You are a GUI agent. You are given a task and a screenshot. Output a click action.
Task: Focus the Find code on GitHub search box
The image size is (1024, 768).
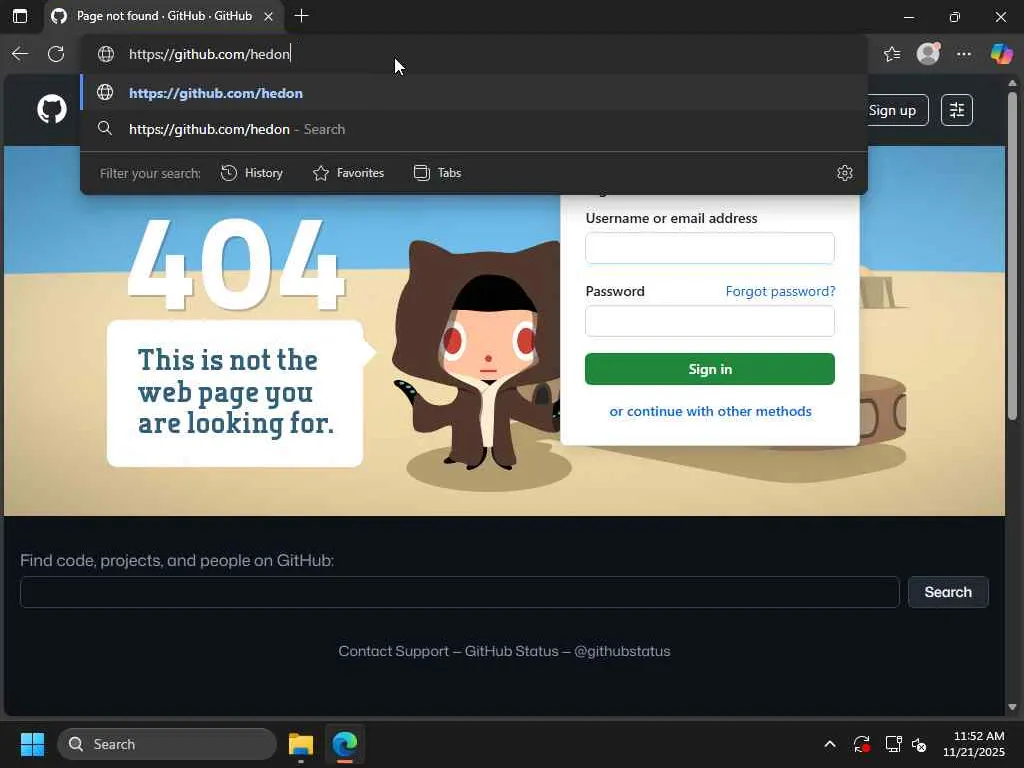click(x=460, y=592)
